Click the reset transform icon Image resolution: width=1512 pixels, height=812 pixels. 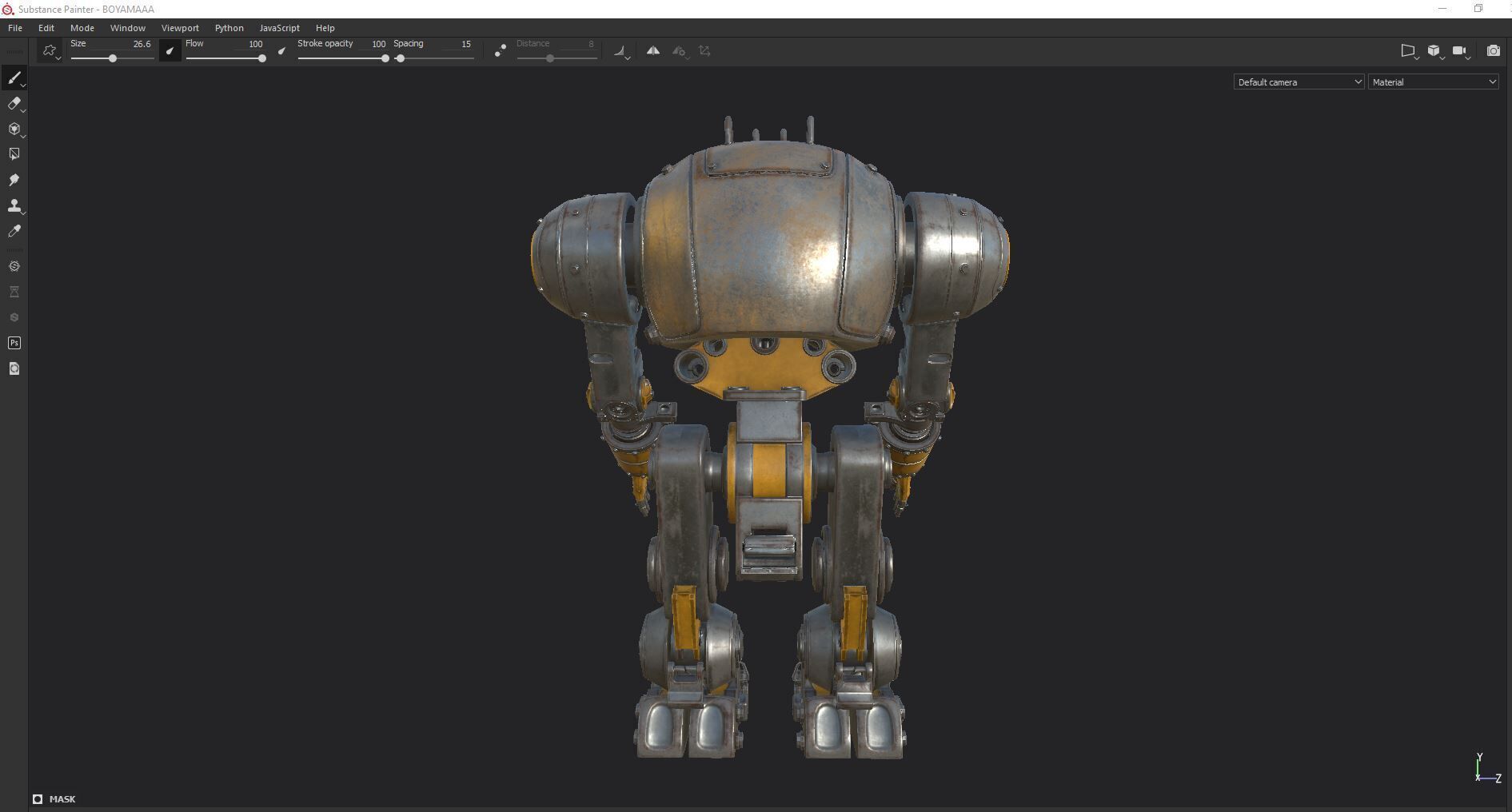tap(704, 51)
